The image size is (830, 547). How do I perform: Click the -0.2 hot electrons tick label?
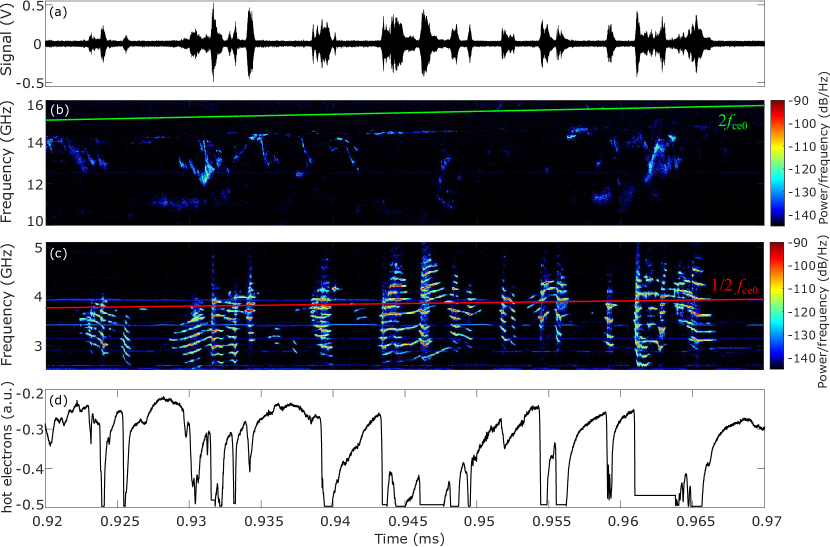click(x=30, y=393)
